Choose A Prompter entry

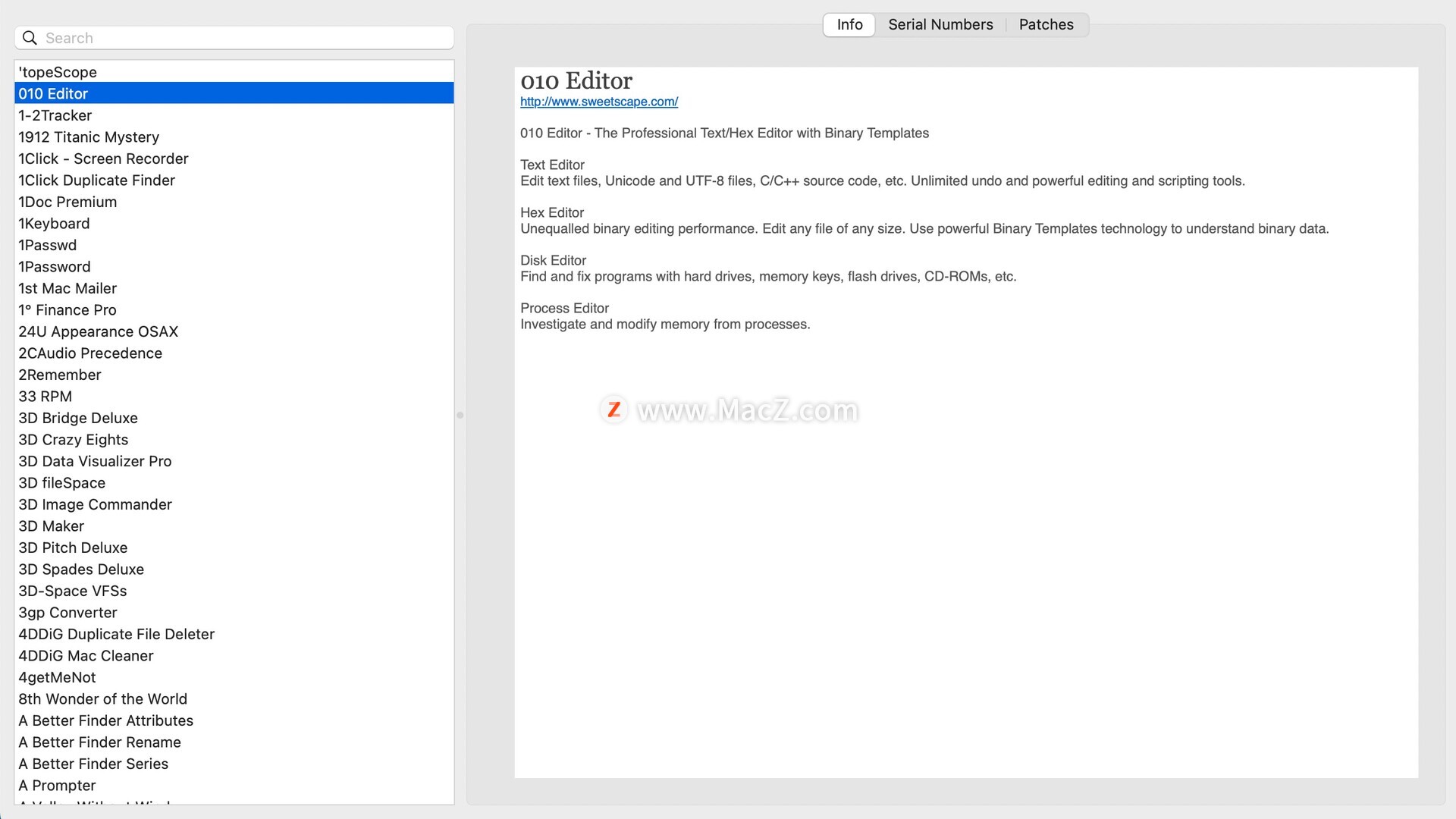[x=234, y=785]
